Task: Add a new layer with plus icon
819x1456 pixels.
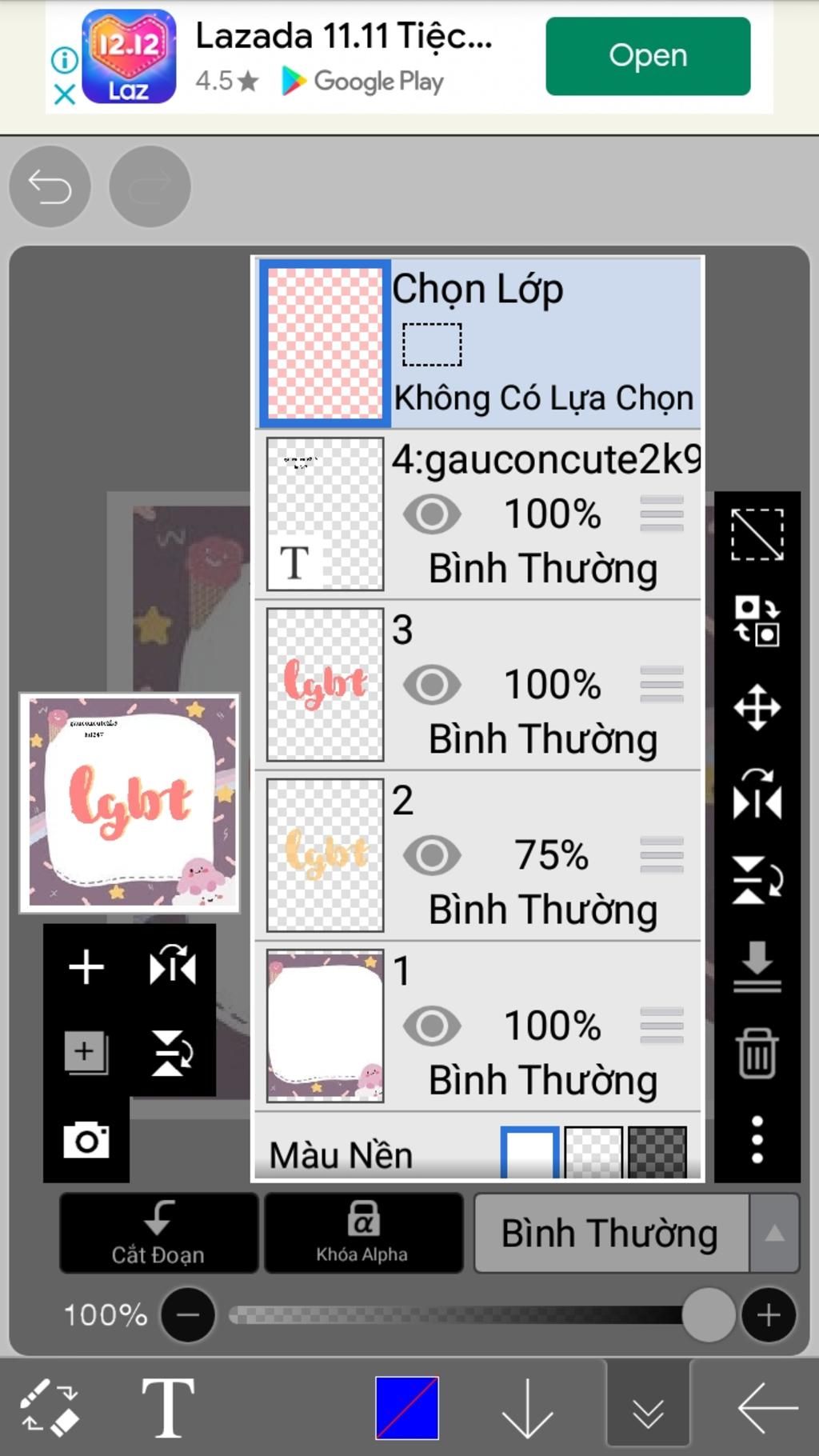Action: tap(86, 967)
